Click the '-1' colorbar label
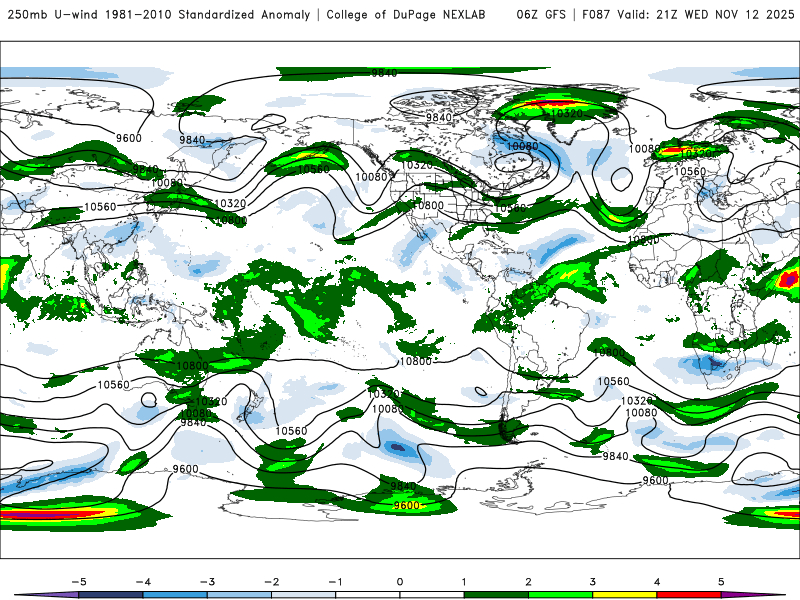800x600 pixels. point(335,582)
